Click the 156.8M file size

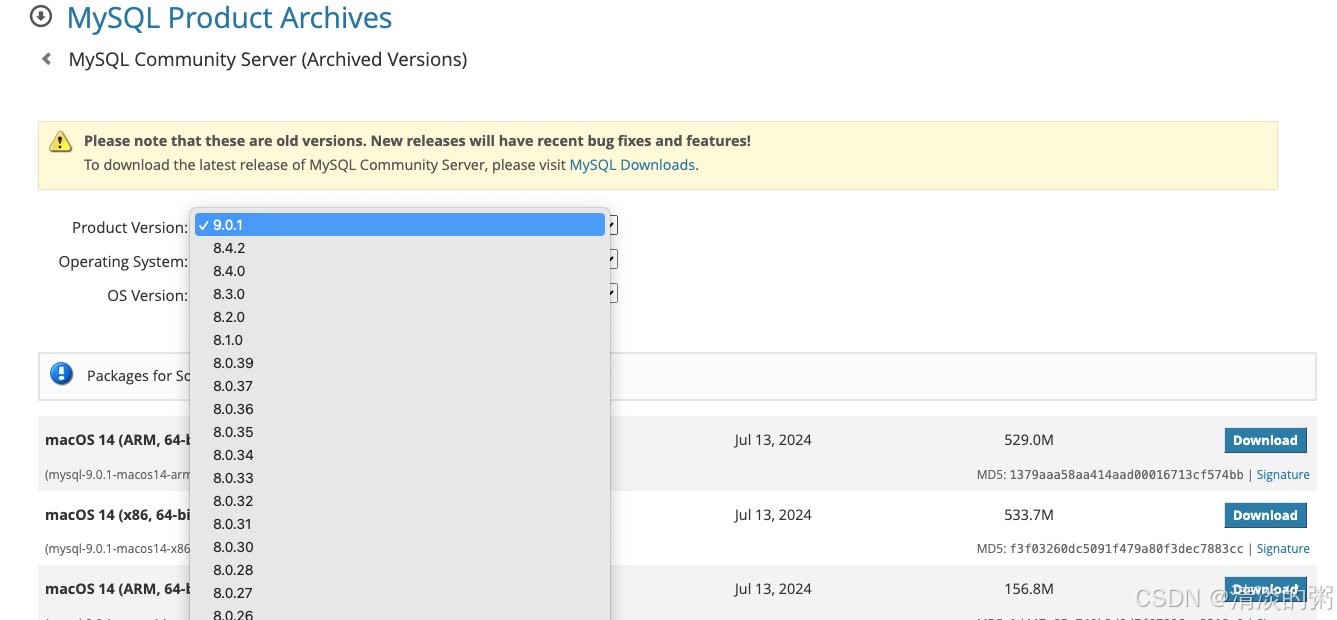coord(1029,589)
